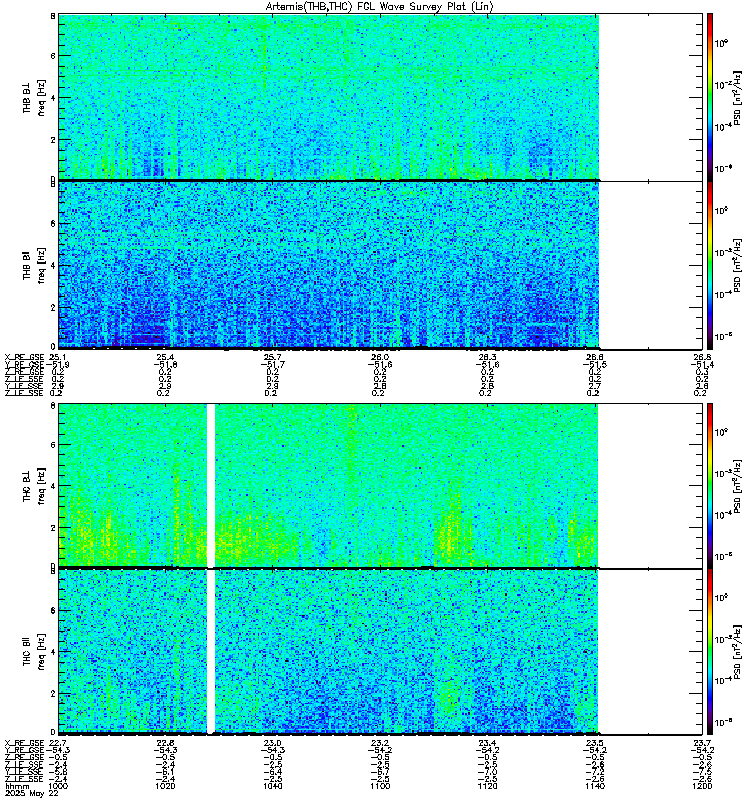Click the PSD [nT²/Hz] label of THC B⊥ color bar
750x800 pixels.
(x=737, y=485)
